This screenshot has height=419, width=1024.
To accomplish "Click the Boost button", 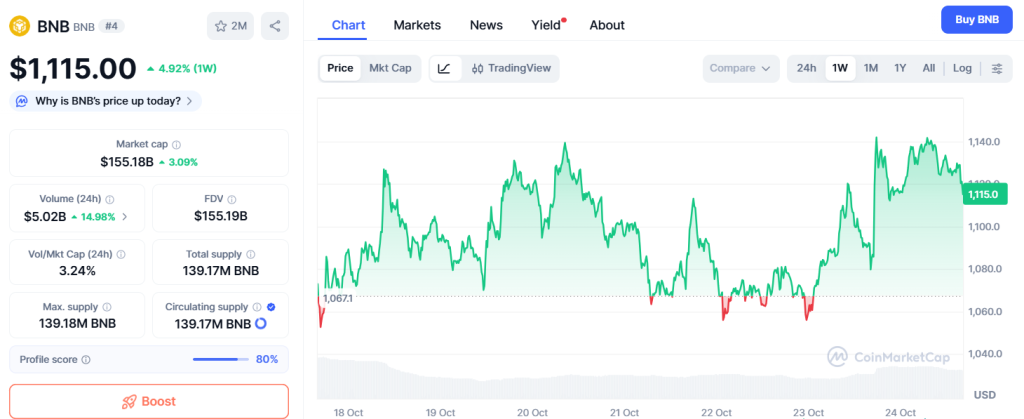I will 149,401.
